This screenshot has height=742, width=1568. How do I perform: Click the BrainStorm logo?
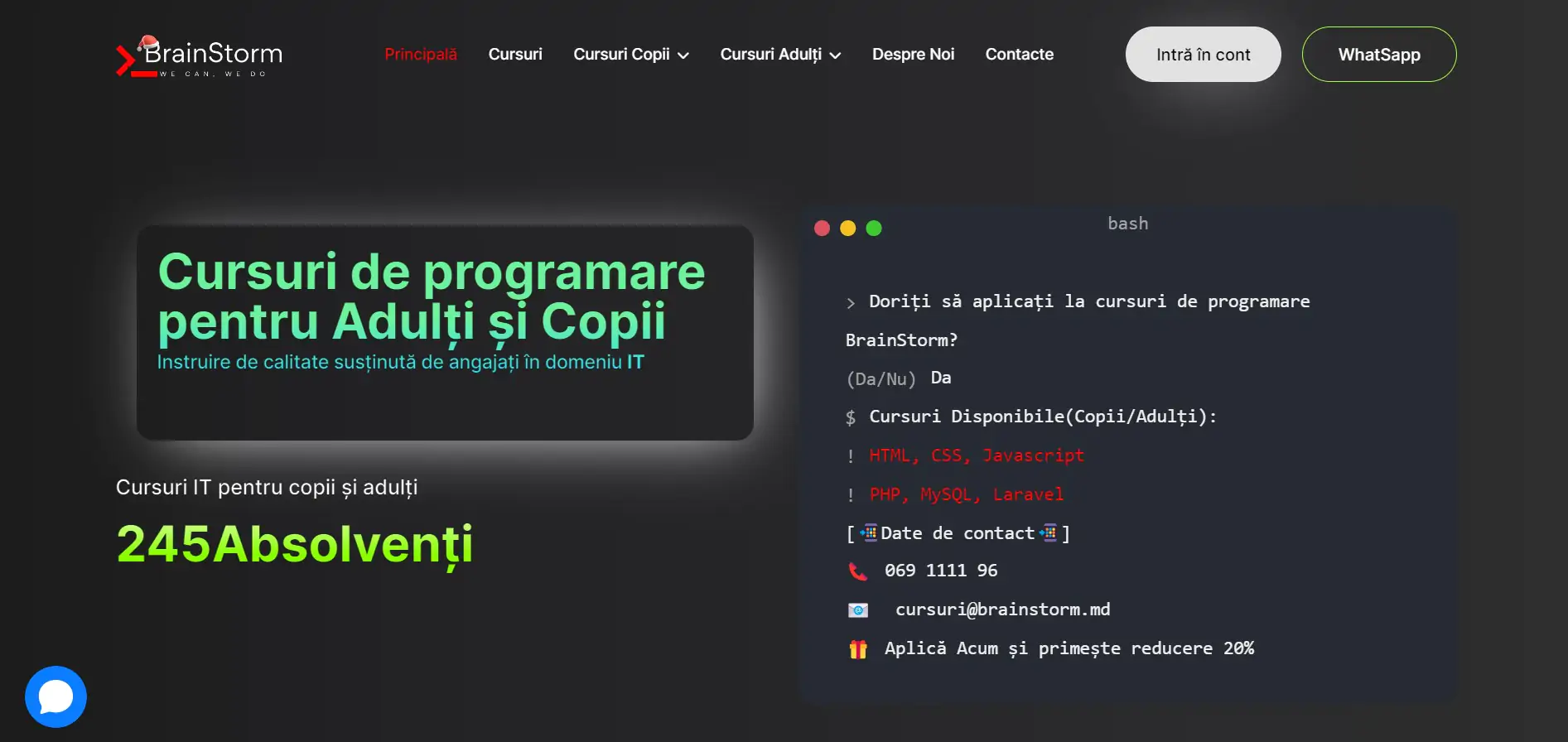[200, 55]
